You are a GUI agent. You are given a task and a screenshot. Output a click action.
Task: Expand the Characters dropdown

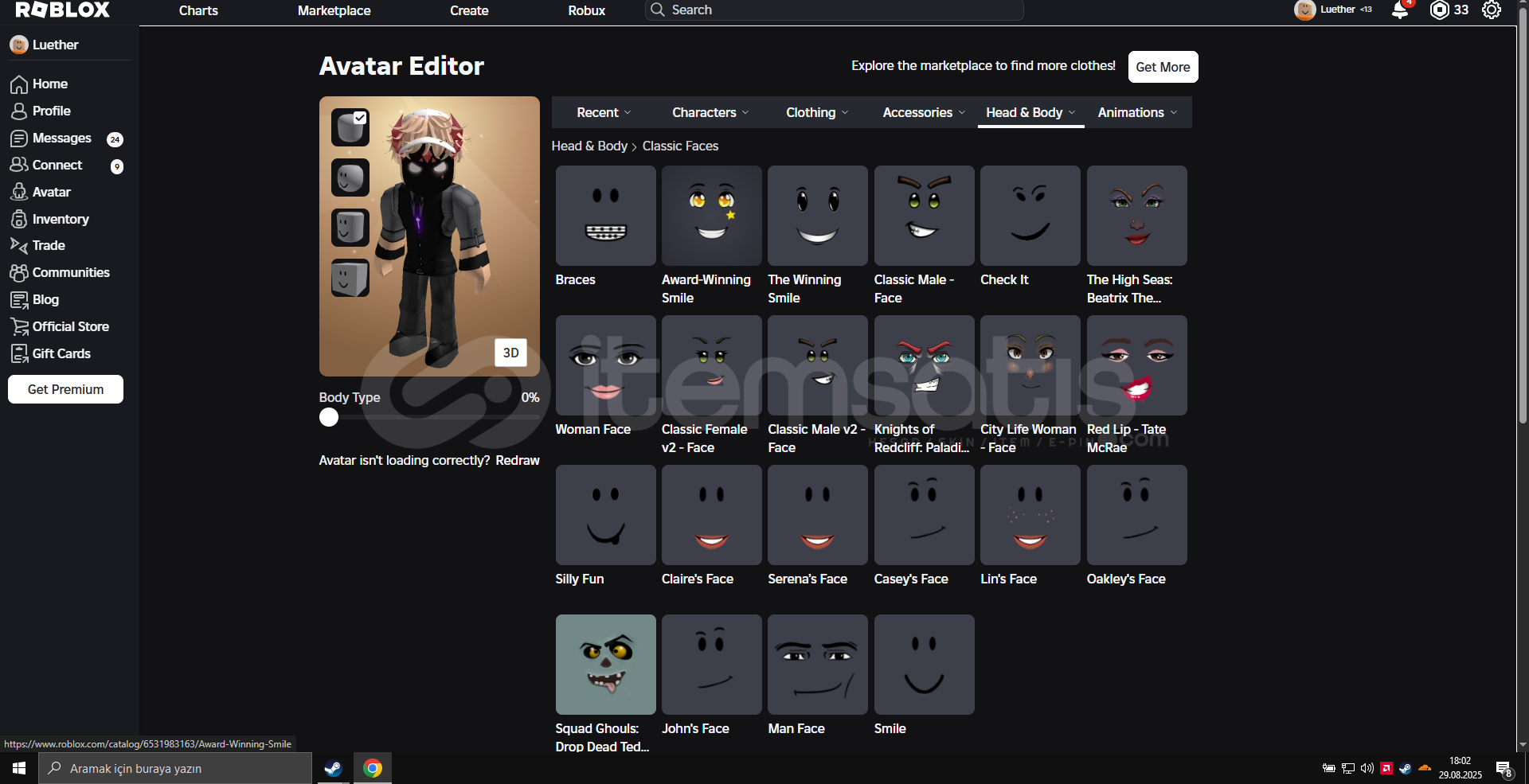tap(710, 112)
